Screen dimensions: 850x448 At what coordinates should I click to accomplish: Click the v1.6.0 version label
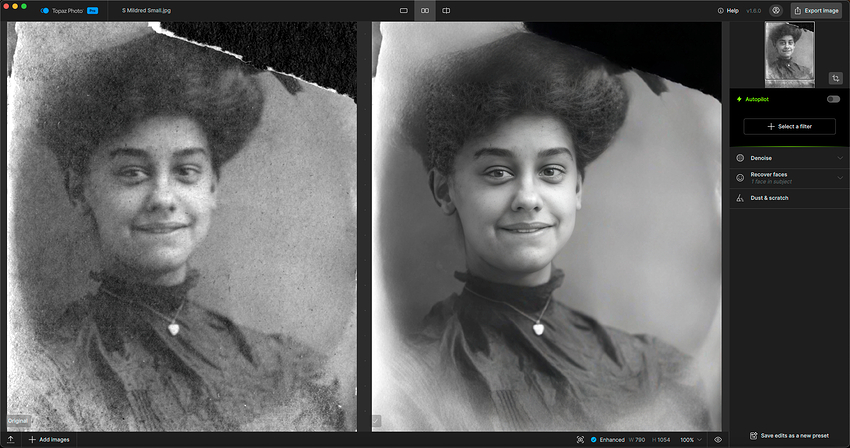[x=754, y=10]
